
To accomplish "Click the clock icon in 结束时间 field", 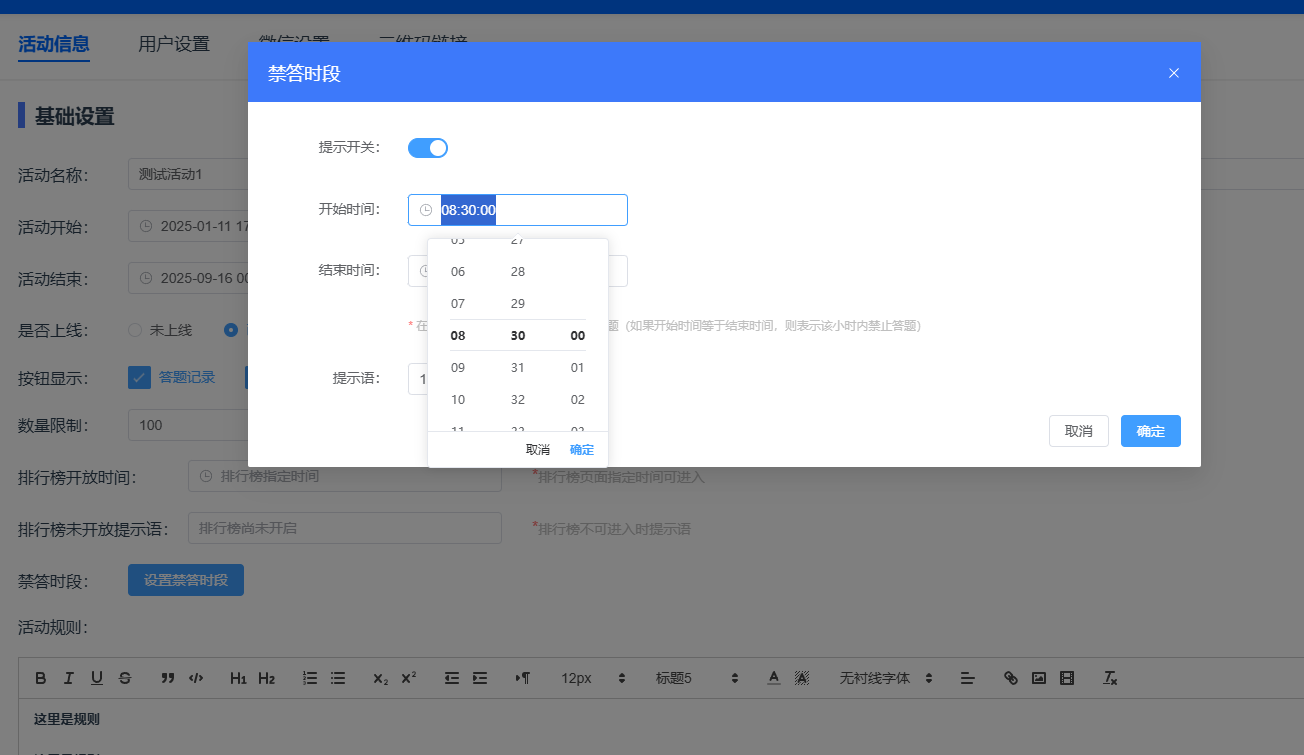I will coord(426,271).
